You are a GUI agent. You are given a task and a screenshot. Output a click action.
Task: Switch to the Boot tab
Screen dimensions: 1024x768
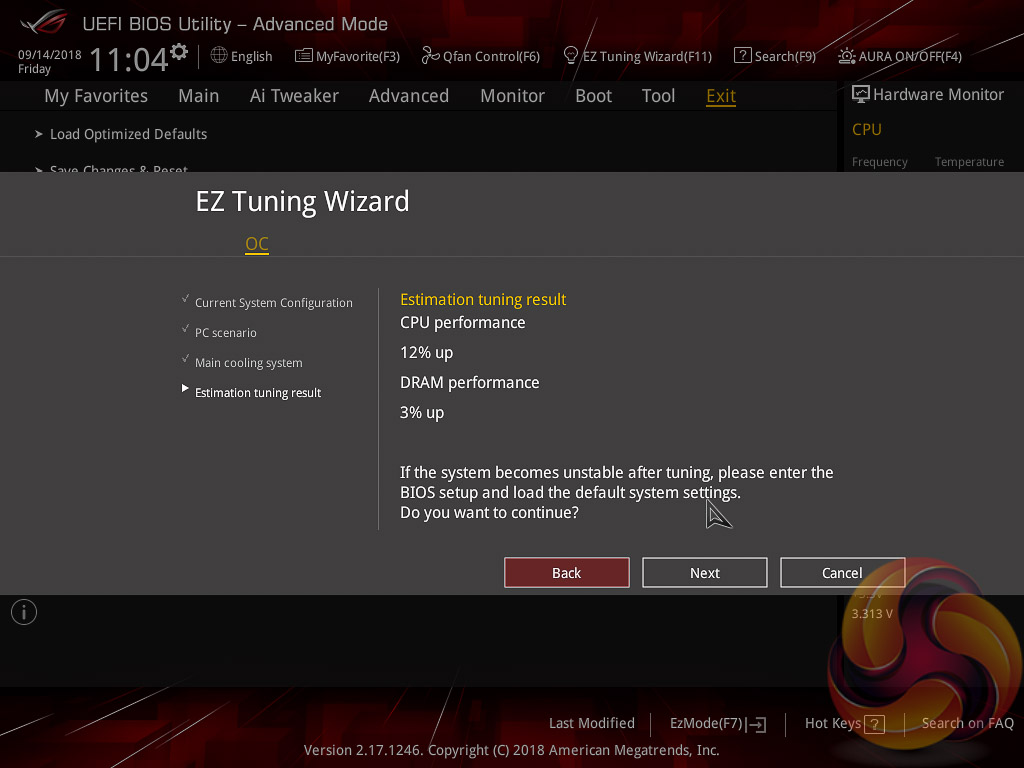[594, 96]
